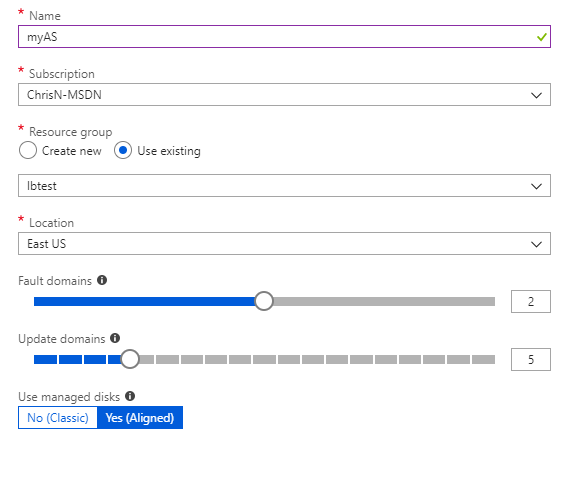Click the Update domains value box

coord(531,359)
